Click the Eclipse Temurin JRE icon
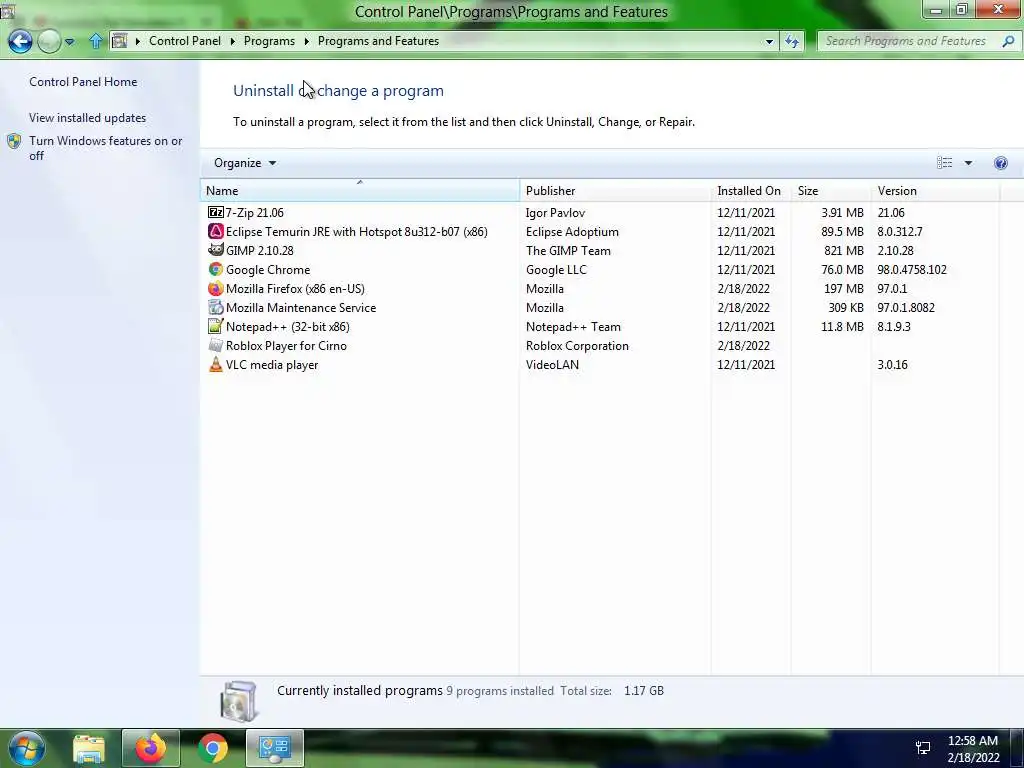 pos(216,231)
